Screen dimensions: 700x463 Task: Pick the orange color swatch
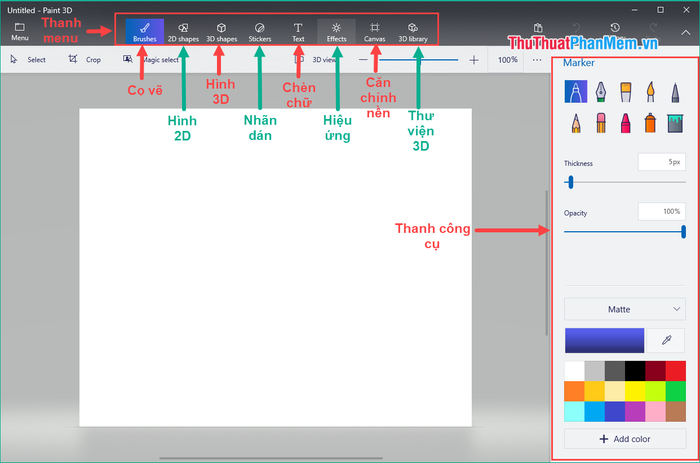tap(575, 391)
